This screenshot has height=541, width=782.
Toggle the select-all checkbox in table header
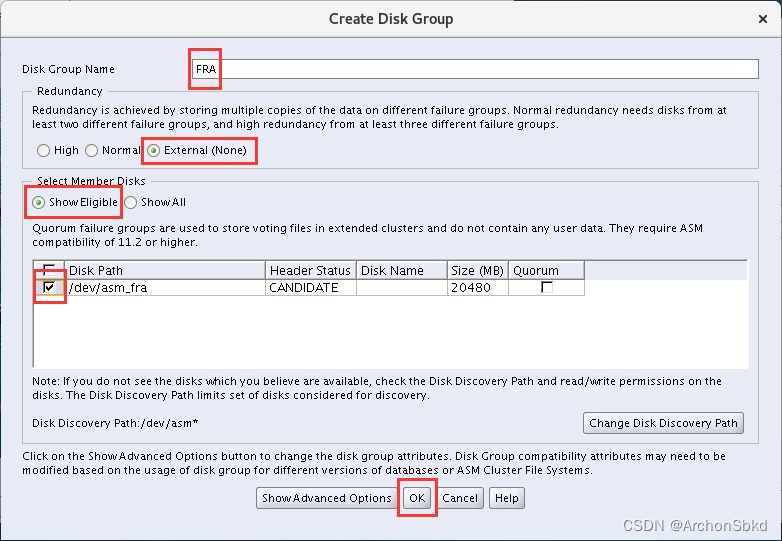(49, 270)
